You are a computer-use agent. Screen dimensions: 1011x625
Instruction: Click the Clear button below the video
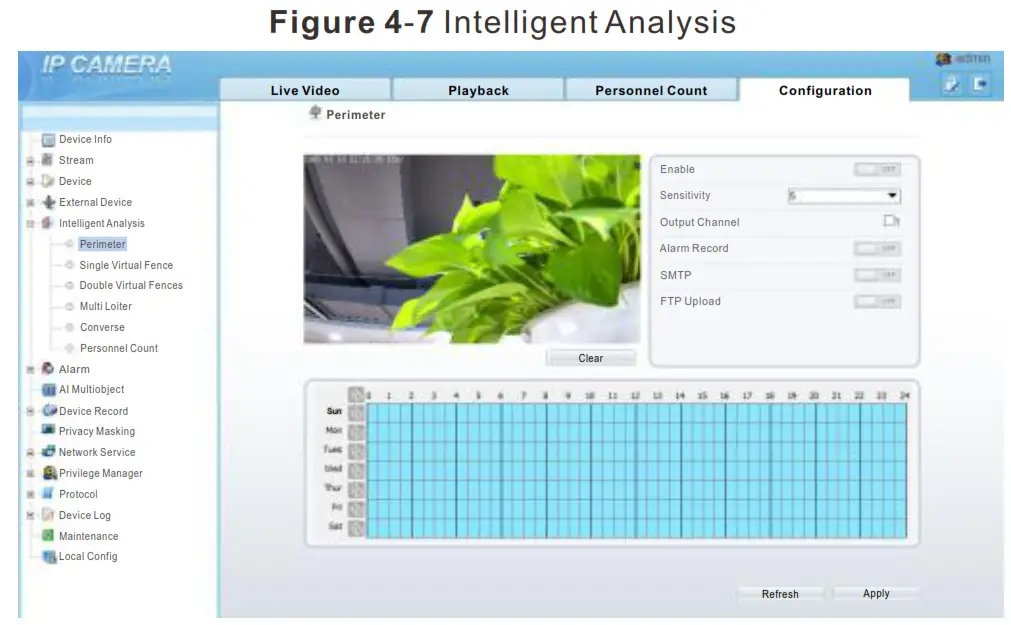point(591,358)
